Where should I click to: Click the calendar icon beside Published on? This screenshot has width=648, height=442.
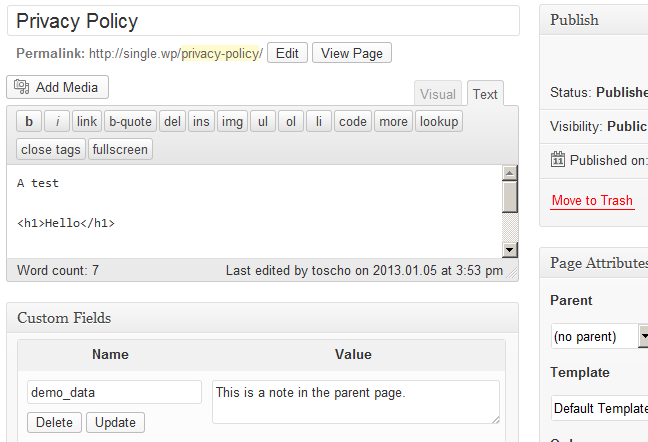click(557, 159)
